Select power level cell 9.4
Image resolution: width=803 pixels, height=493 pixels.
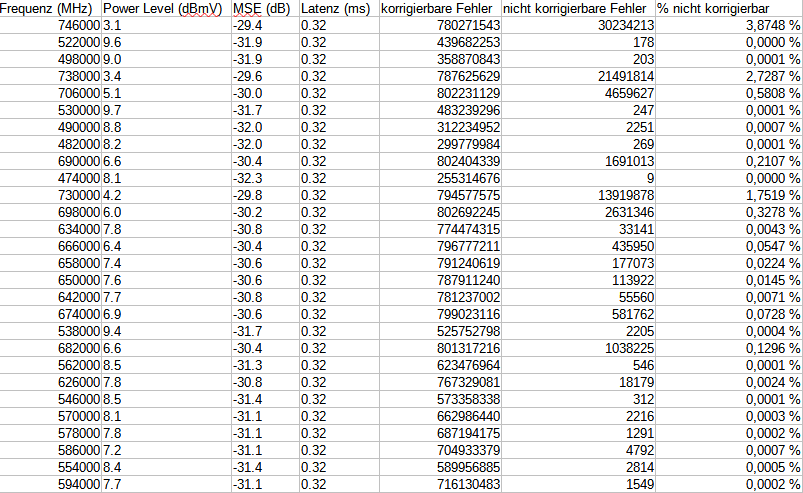[x=166, y=331]
